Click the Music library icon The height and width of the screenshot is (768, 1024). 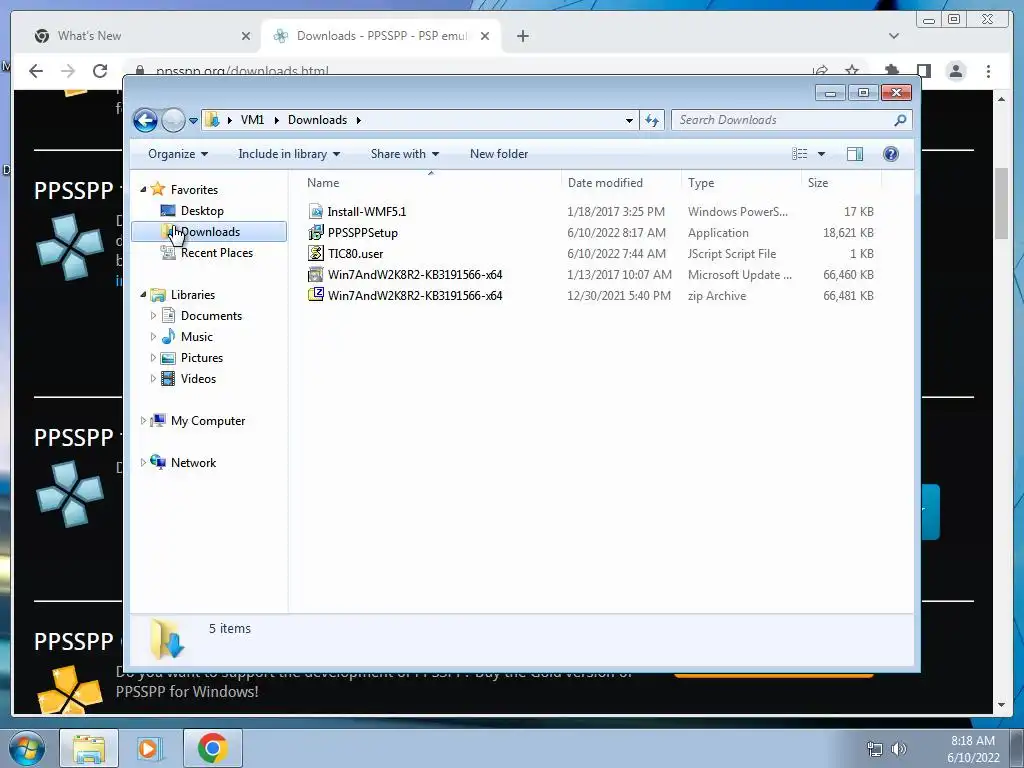pos(168,336)
